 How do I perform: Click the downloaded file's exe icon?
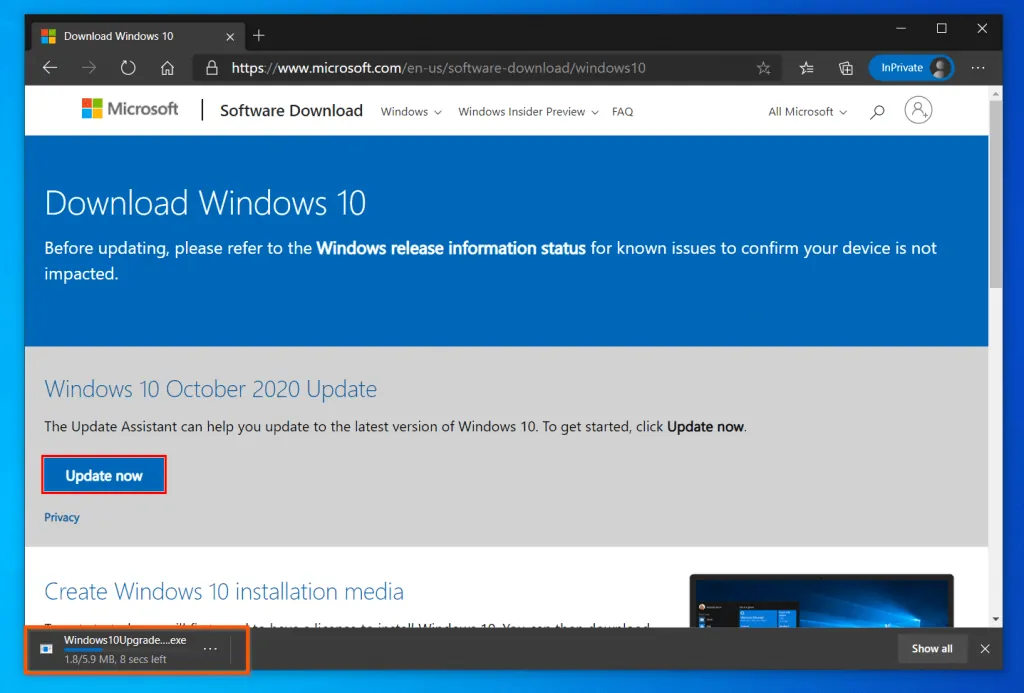pyautogui.click(x=46, y=649)
